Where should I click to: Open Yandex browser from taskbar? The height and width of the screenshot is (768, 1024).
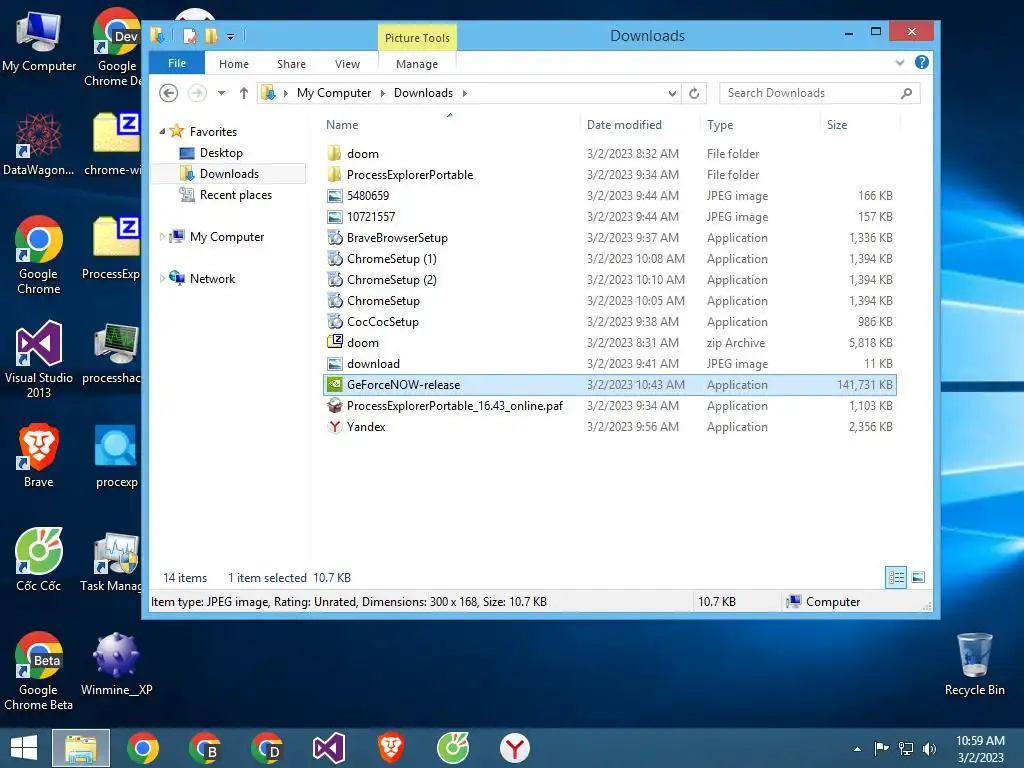515,748
